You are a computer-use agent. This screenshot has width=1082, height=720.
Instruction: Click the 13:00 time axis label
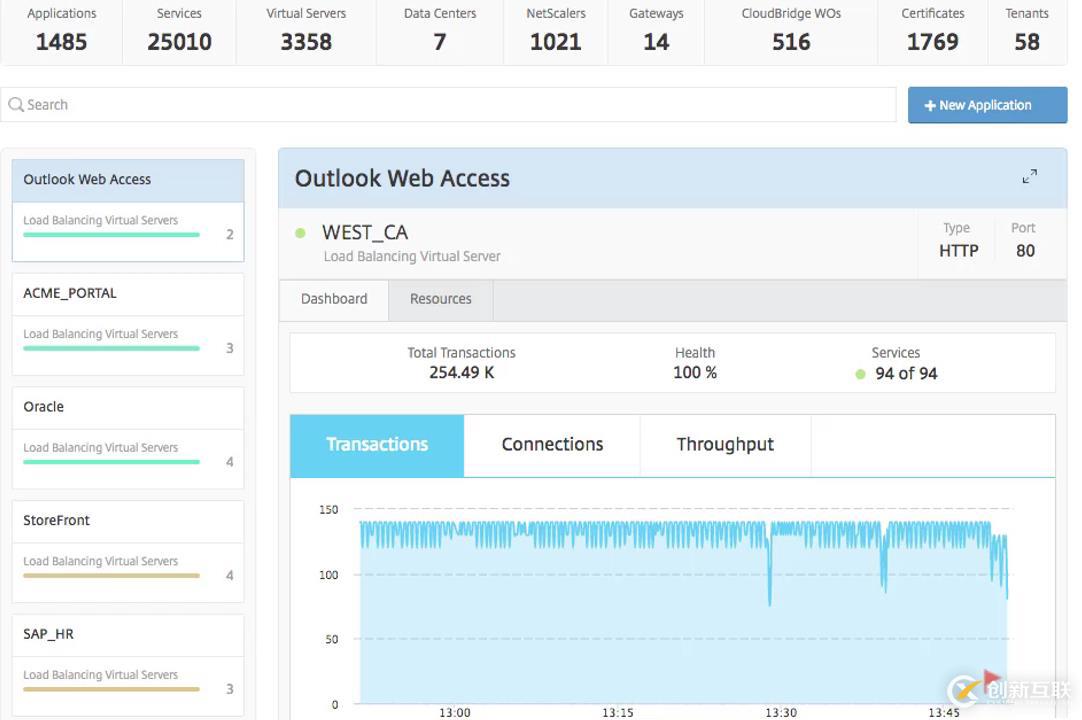(455, 712)
